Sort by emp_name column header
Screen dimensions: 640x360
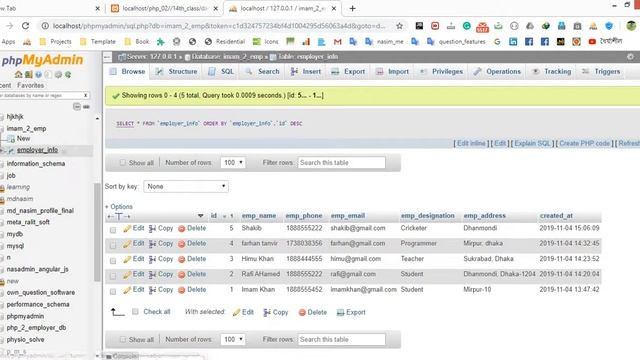259,216
